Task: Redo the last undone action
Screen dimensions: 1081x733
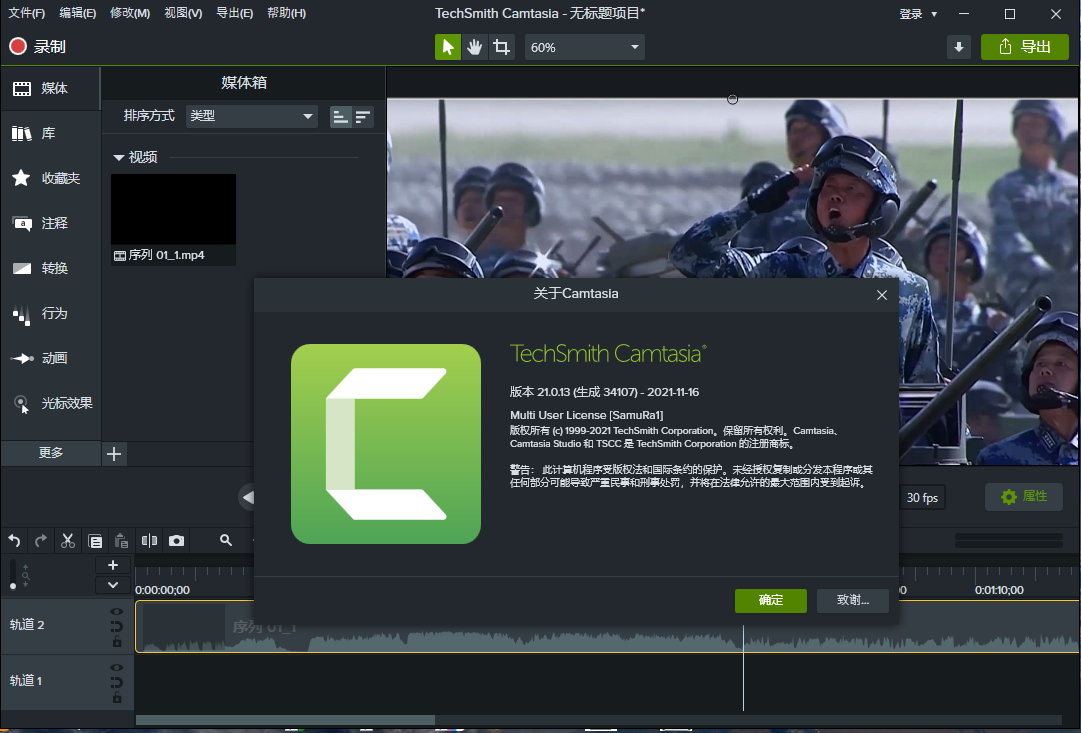Action: pos(41,541)
